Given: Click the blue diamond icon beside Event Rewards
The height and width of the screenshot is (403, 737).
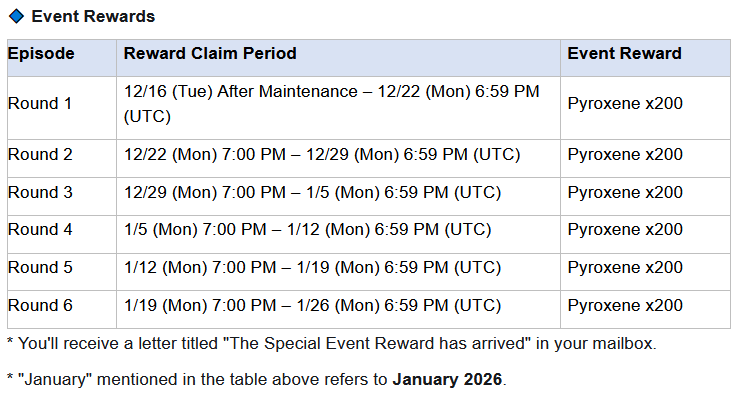Looking at the screenshot, I should click(16, 17).
